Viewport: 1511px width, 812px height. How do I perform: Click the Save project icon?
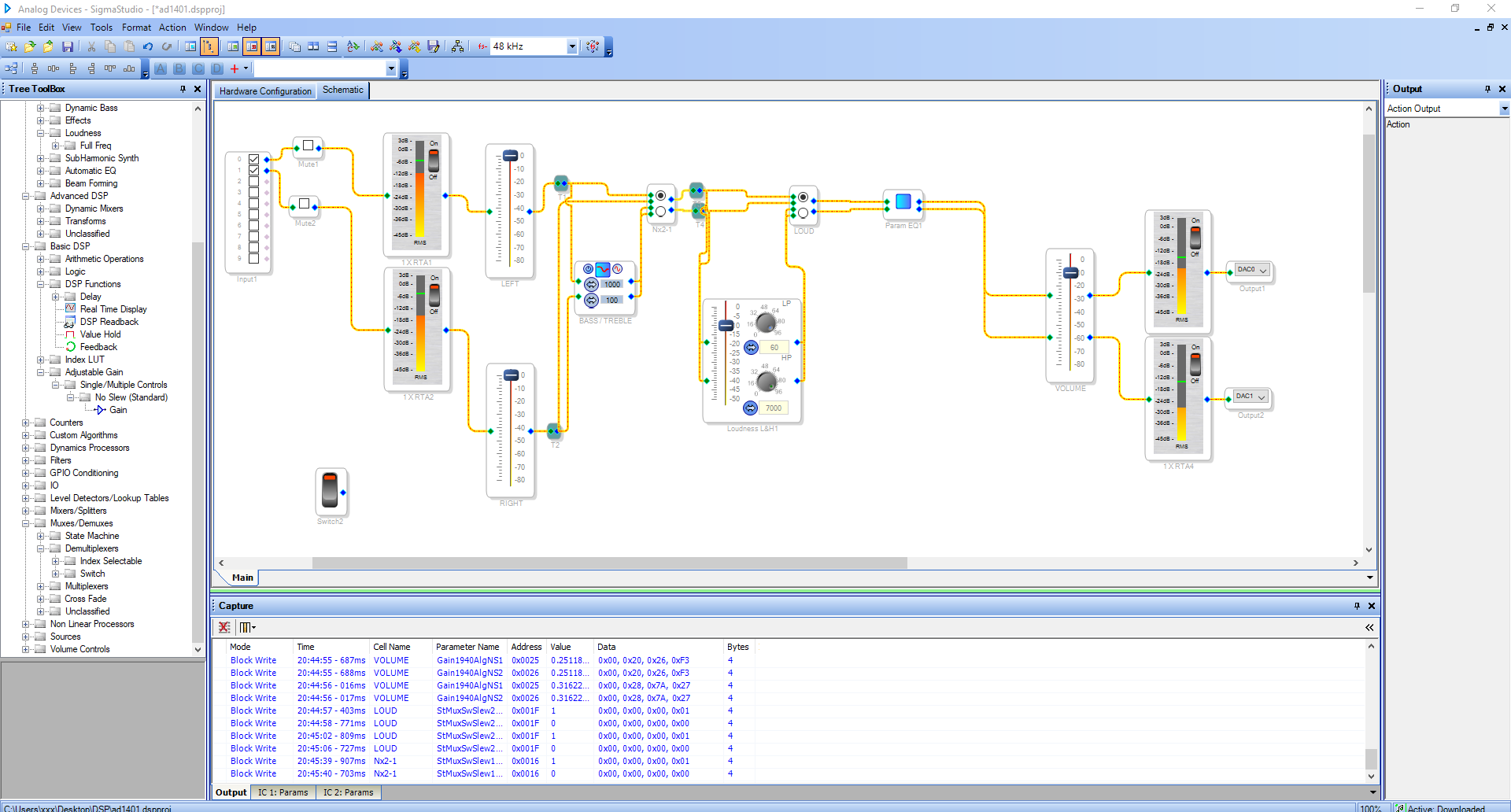[68, 47]
